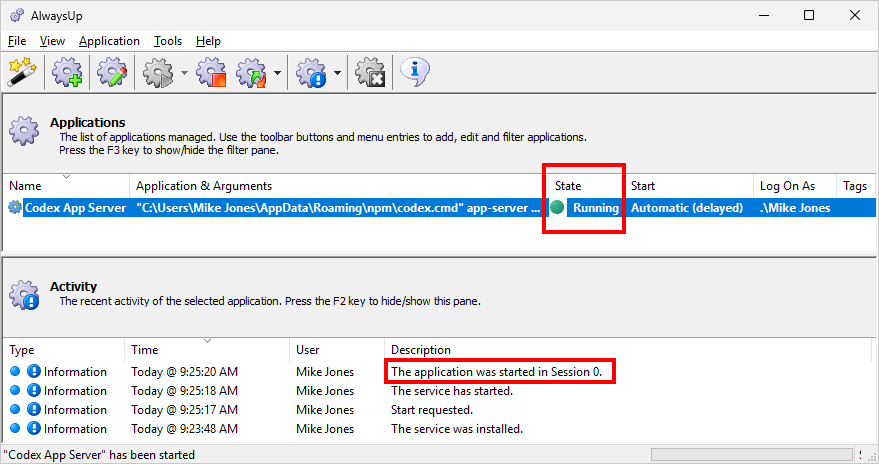
Task: Click the Stop Application gear with red square
Action: tap(211, 72)
